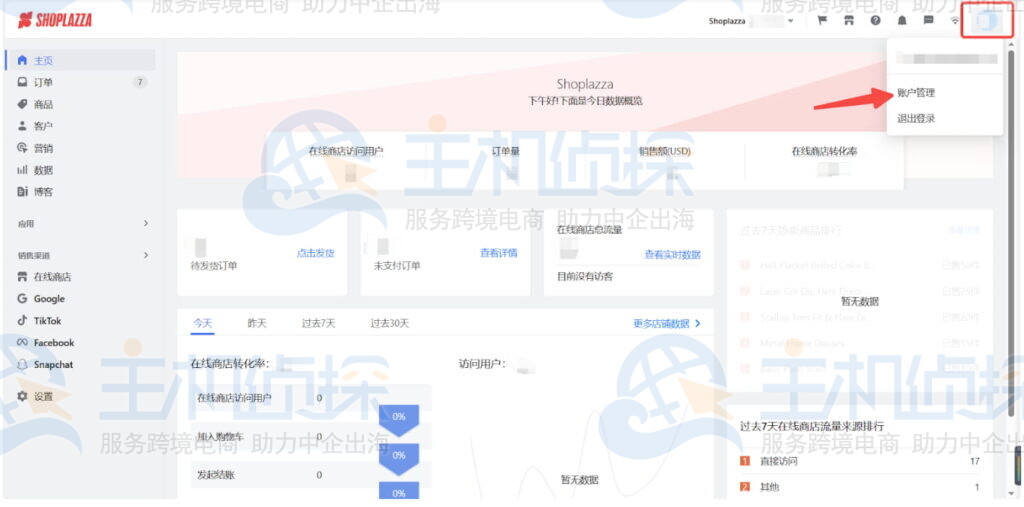Click the storefront icon in top bar
This screenshot has width=1024, height=507.
pos(849,20)
